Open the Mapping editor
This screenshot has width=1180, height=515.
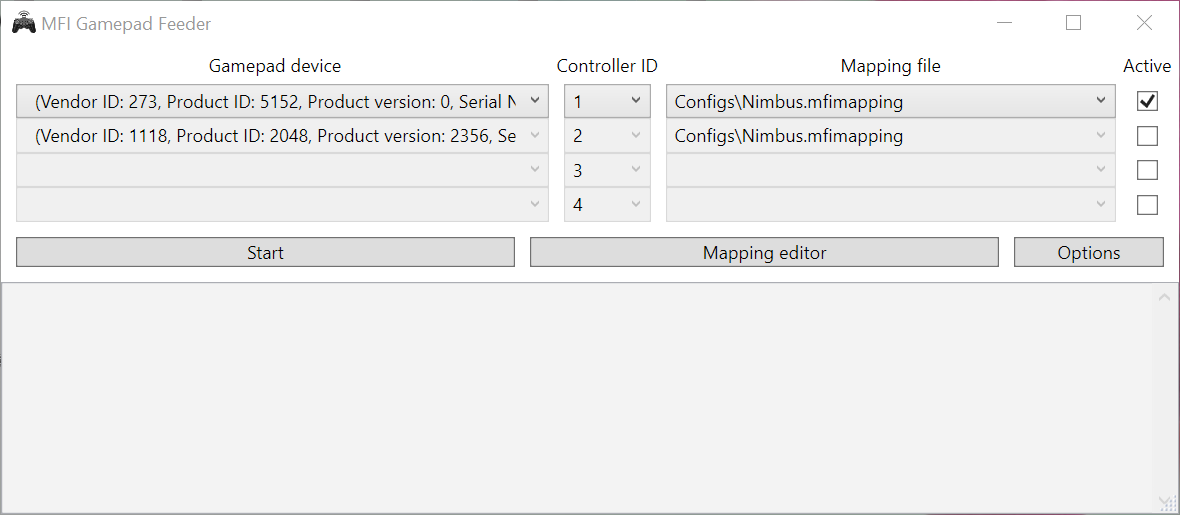pyautogui.click(x=764, y=253)
